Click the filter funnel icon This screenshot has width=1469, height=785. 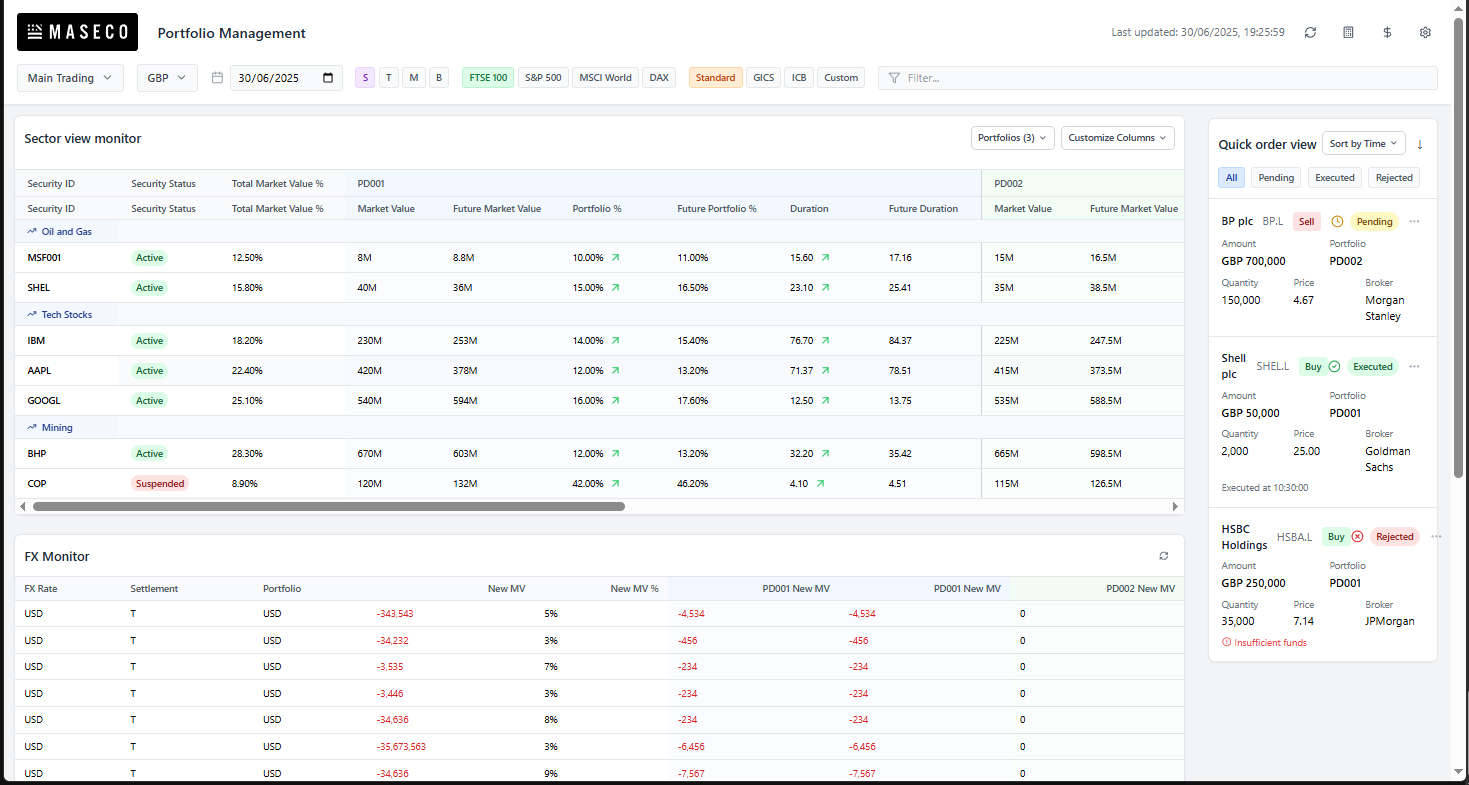[x=894, y=77]
